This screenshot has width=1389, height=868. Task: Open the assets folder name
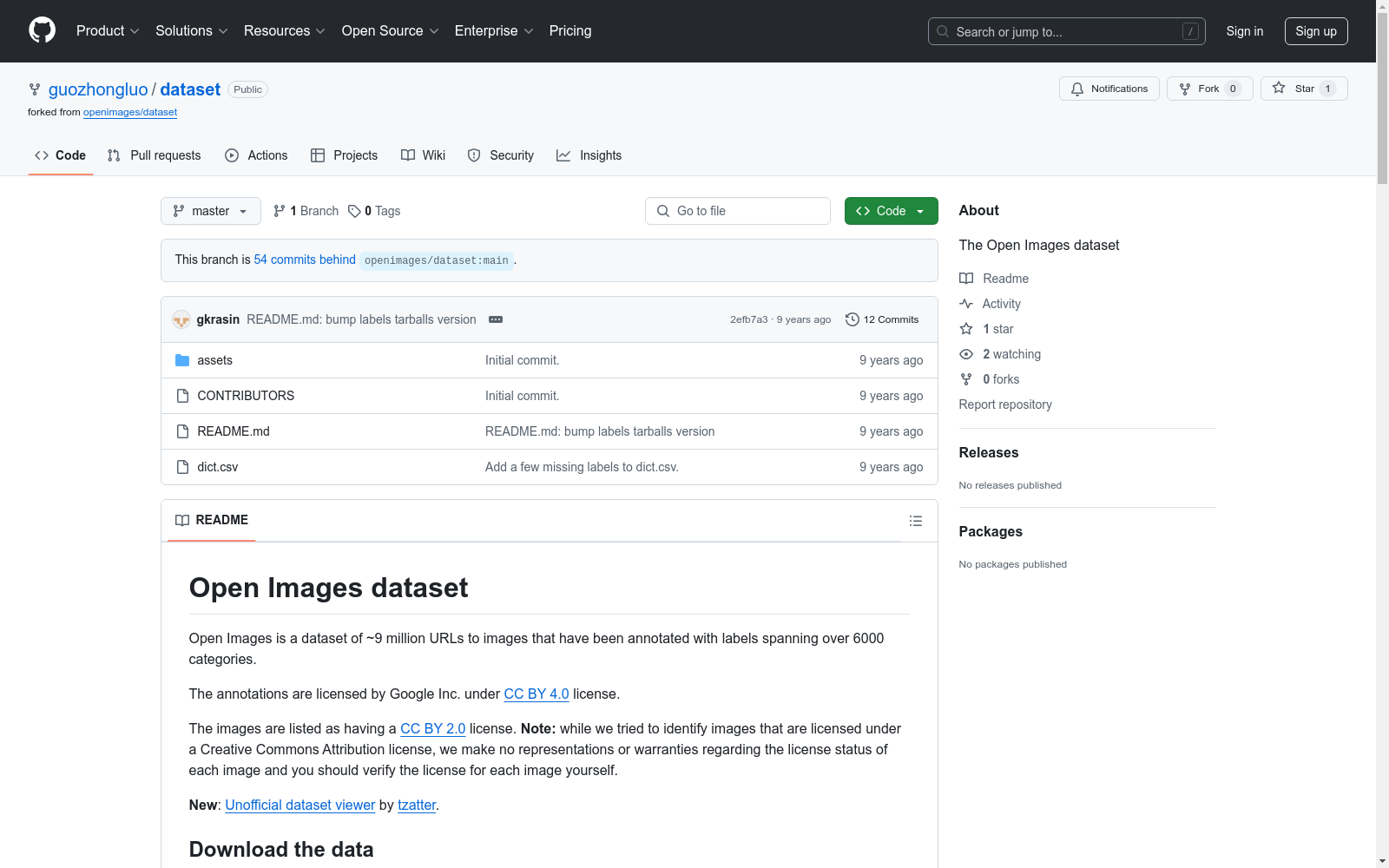(214, 360)
